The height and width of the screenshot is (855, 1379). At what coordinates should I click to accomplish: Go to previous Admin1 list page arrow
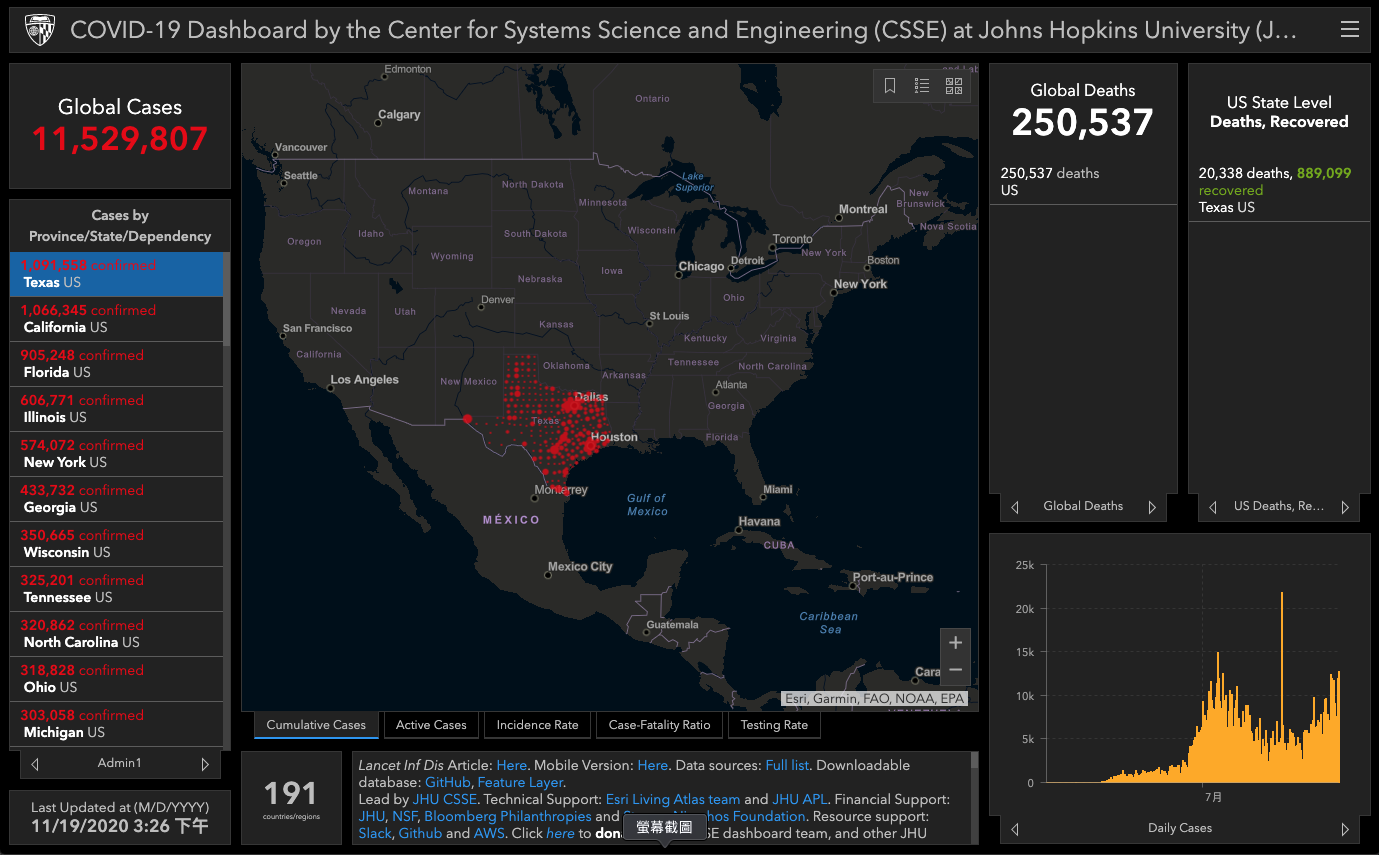35,764
